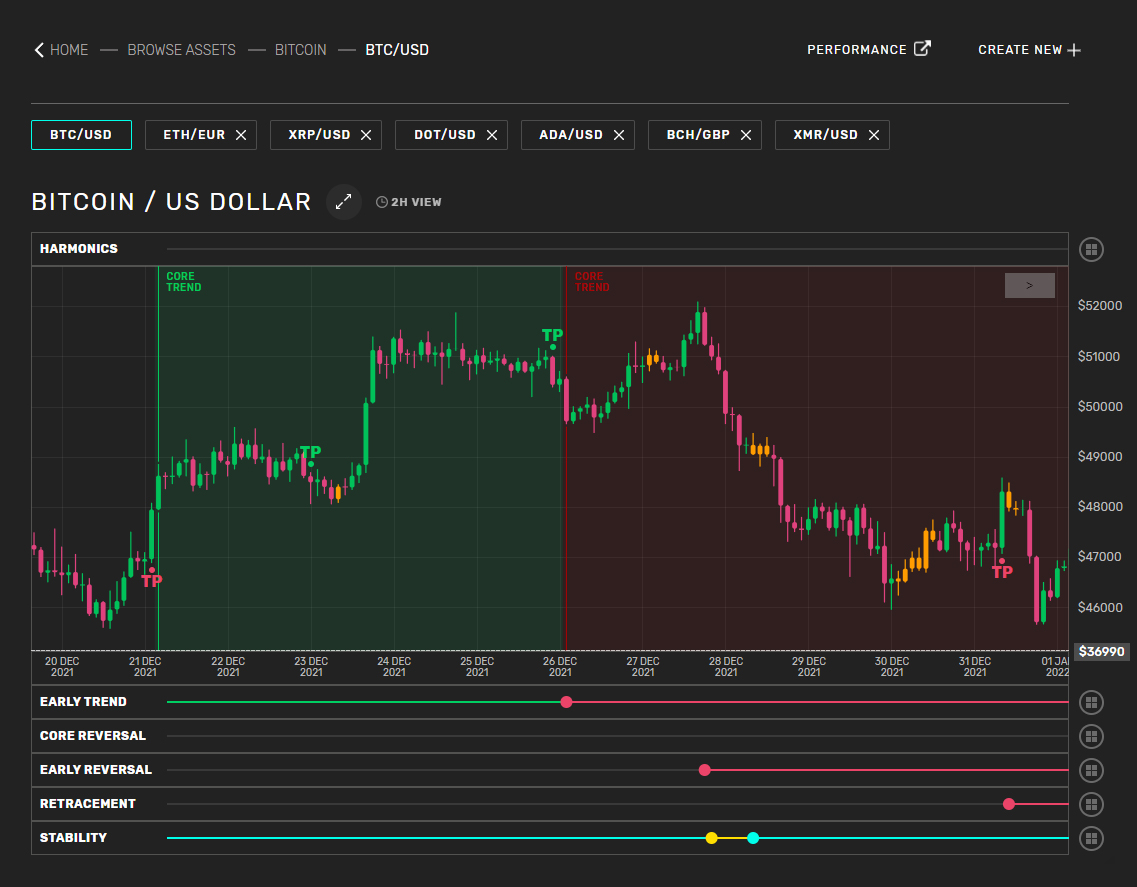Image resolution: width=1137 pixels, height=887 pixels.
Task: Click the chart scroll-right arrow button
Action: [1030, 286]
